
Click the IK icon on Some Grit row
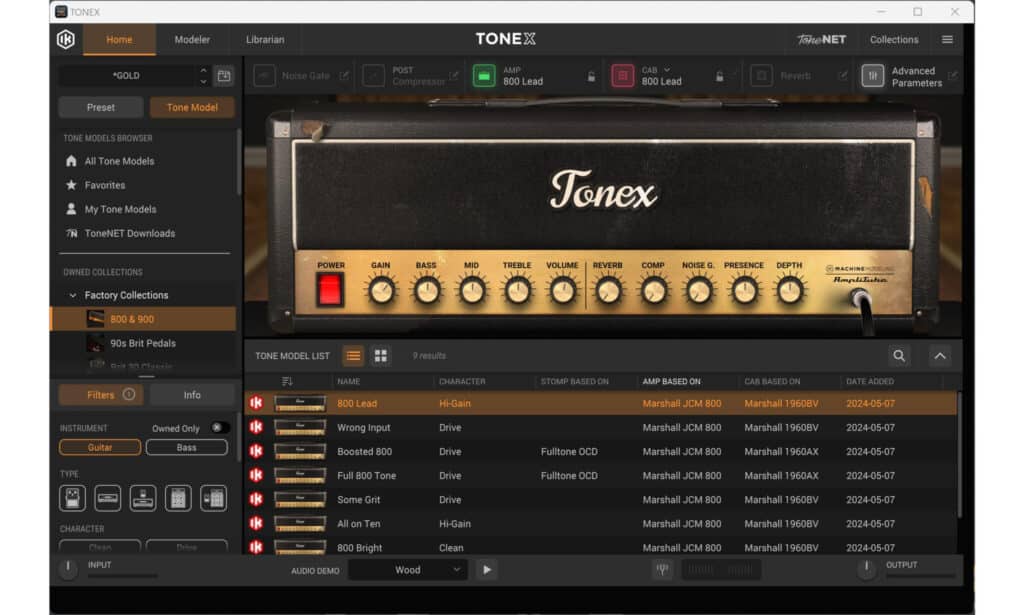point(256,499)
